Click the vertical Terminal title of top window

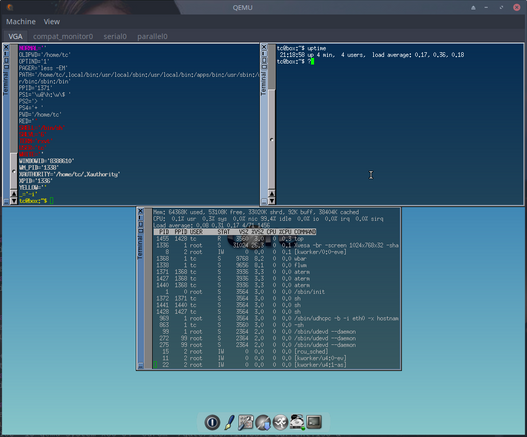pyautogui.click(x=140, y=247)
